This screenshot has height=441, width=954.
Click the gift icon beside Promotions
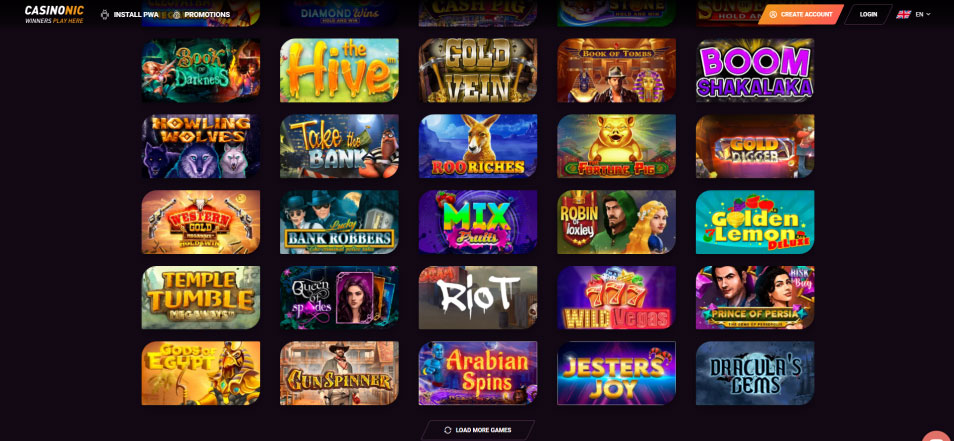coord(176,15)
